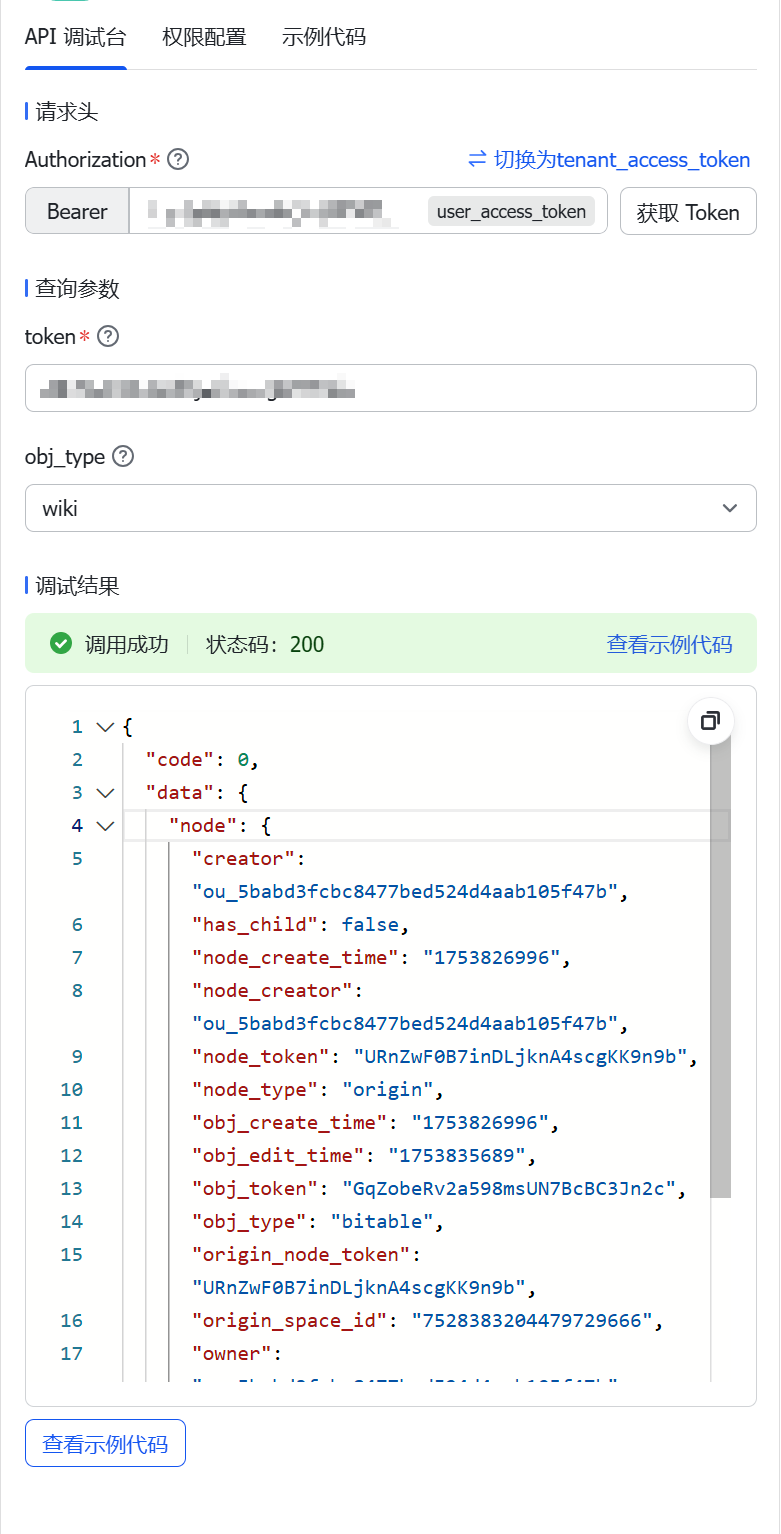Switch to the 示例代码 tab
The height and width of the screenshot is (1534, 781).
coord(324,38)
